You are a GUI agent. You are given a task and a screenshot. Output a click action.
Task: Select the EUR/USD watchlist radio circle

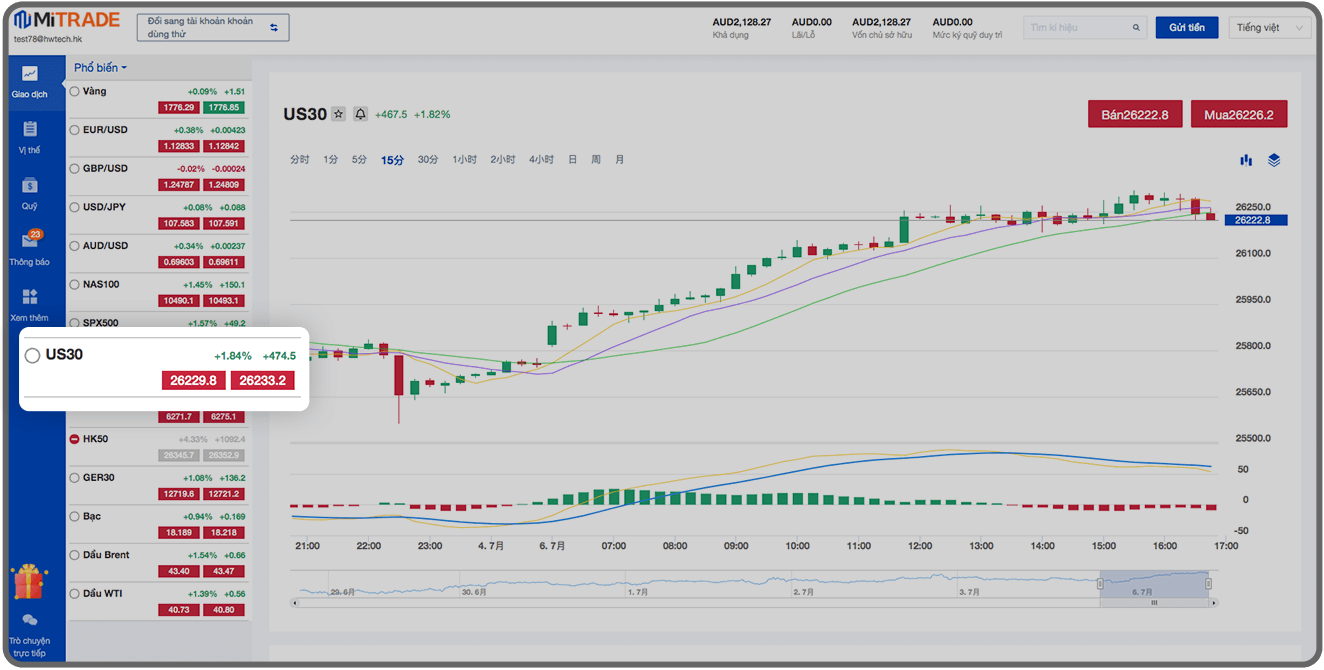pyautogui.click(x=74, y=130)
